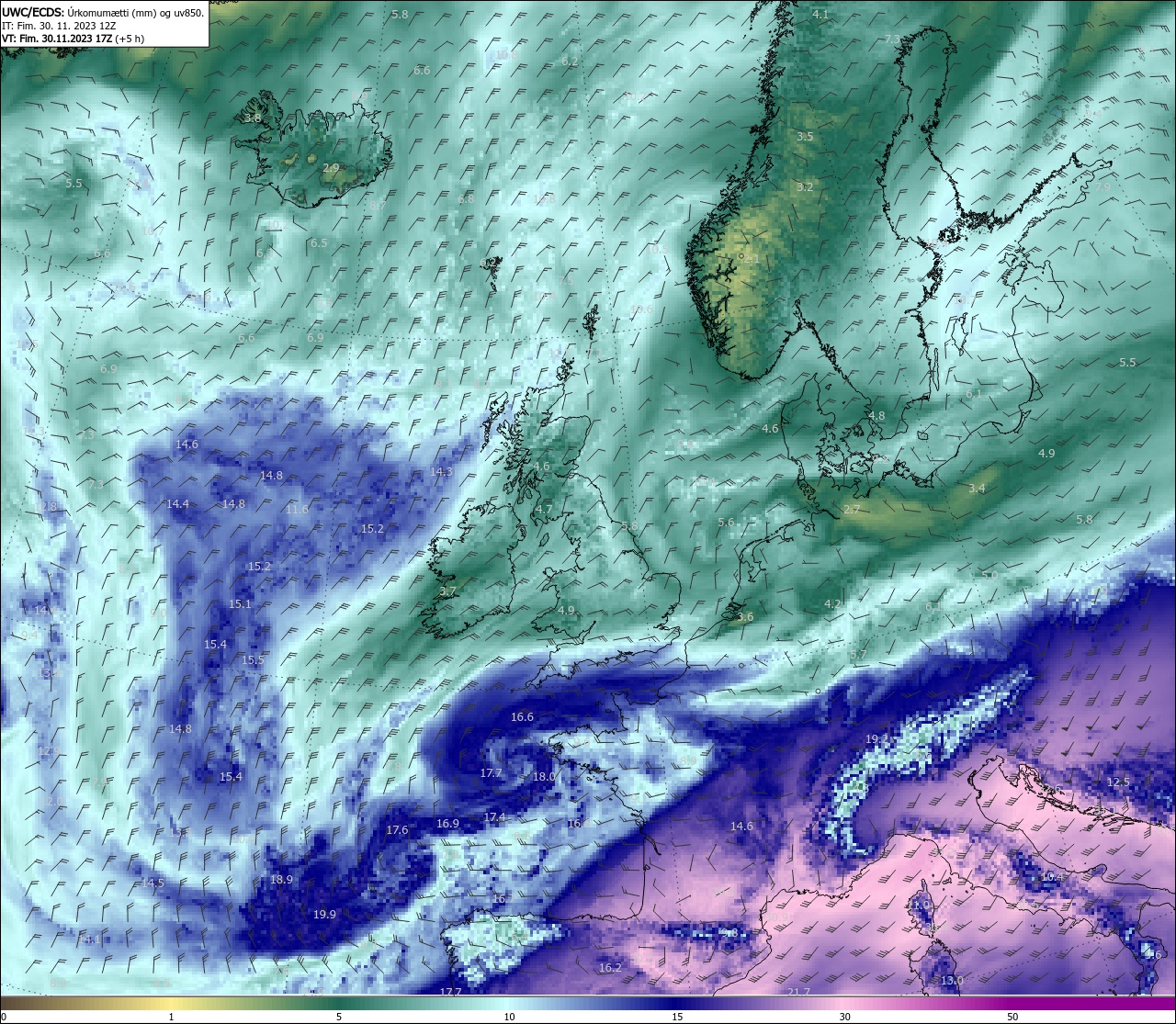Click the 19.2 value over the Alps
Screen dimensions: 1176x1024
click(876, 738)
